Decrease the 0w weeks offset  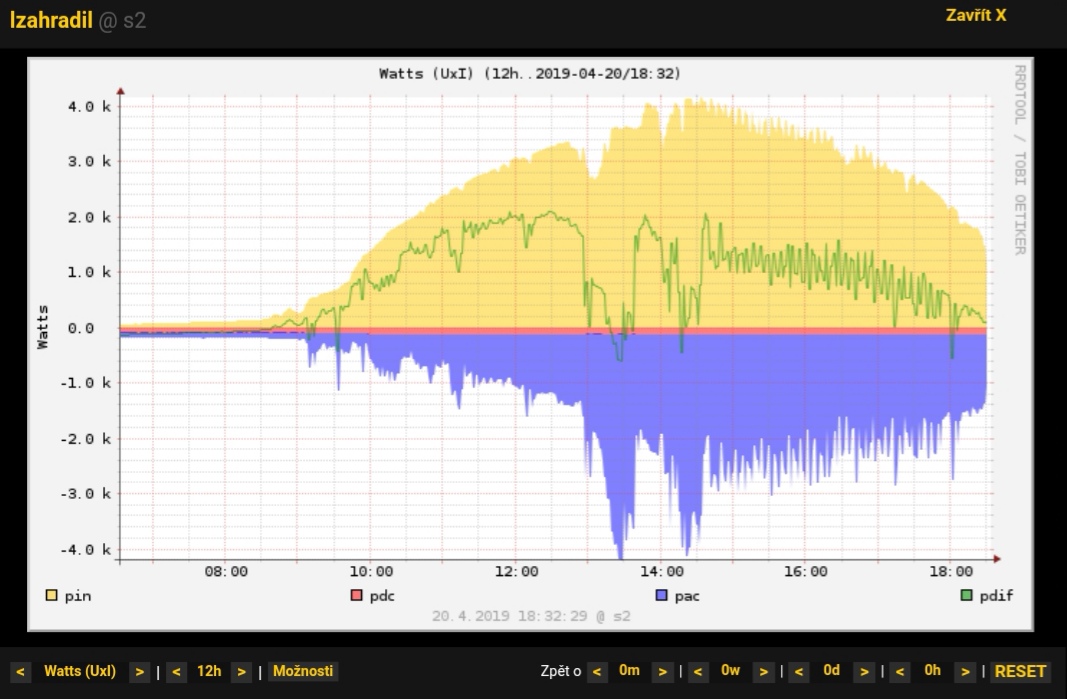coord(699,671)
